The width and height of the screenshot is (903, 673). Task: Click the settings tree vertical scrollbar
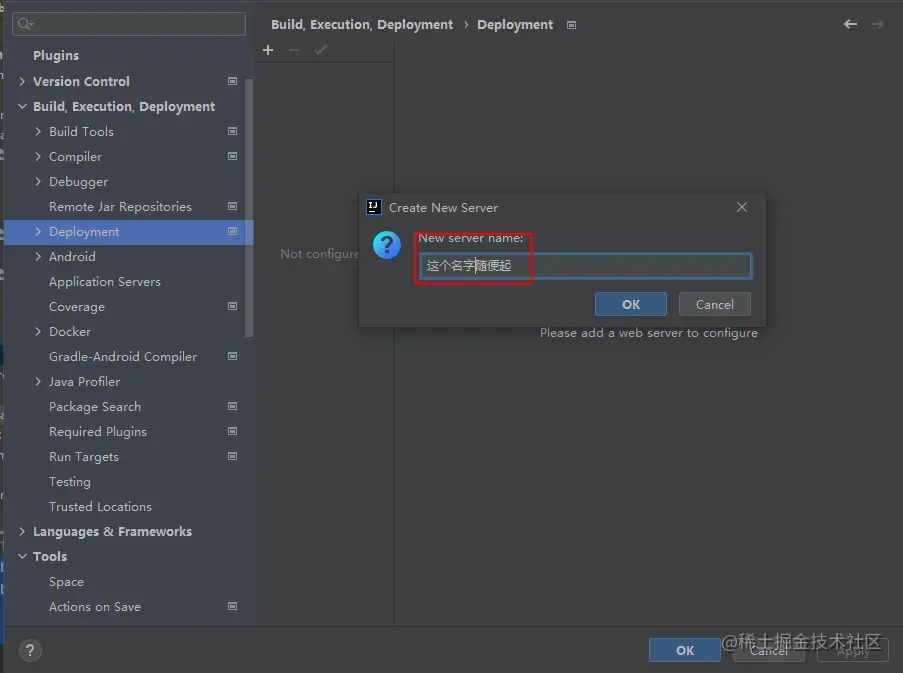coord(249,207)
